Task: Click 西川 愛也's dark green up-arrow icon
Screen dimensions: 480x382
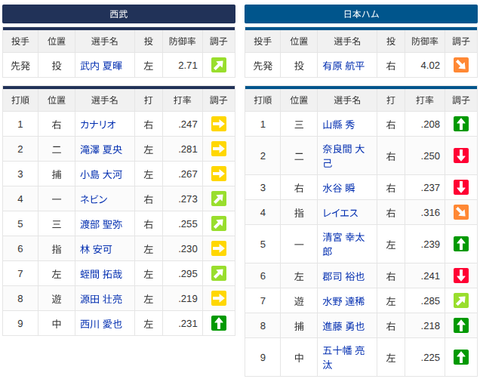Action: [x=219, y=323]
